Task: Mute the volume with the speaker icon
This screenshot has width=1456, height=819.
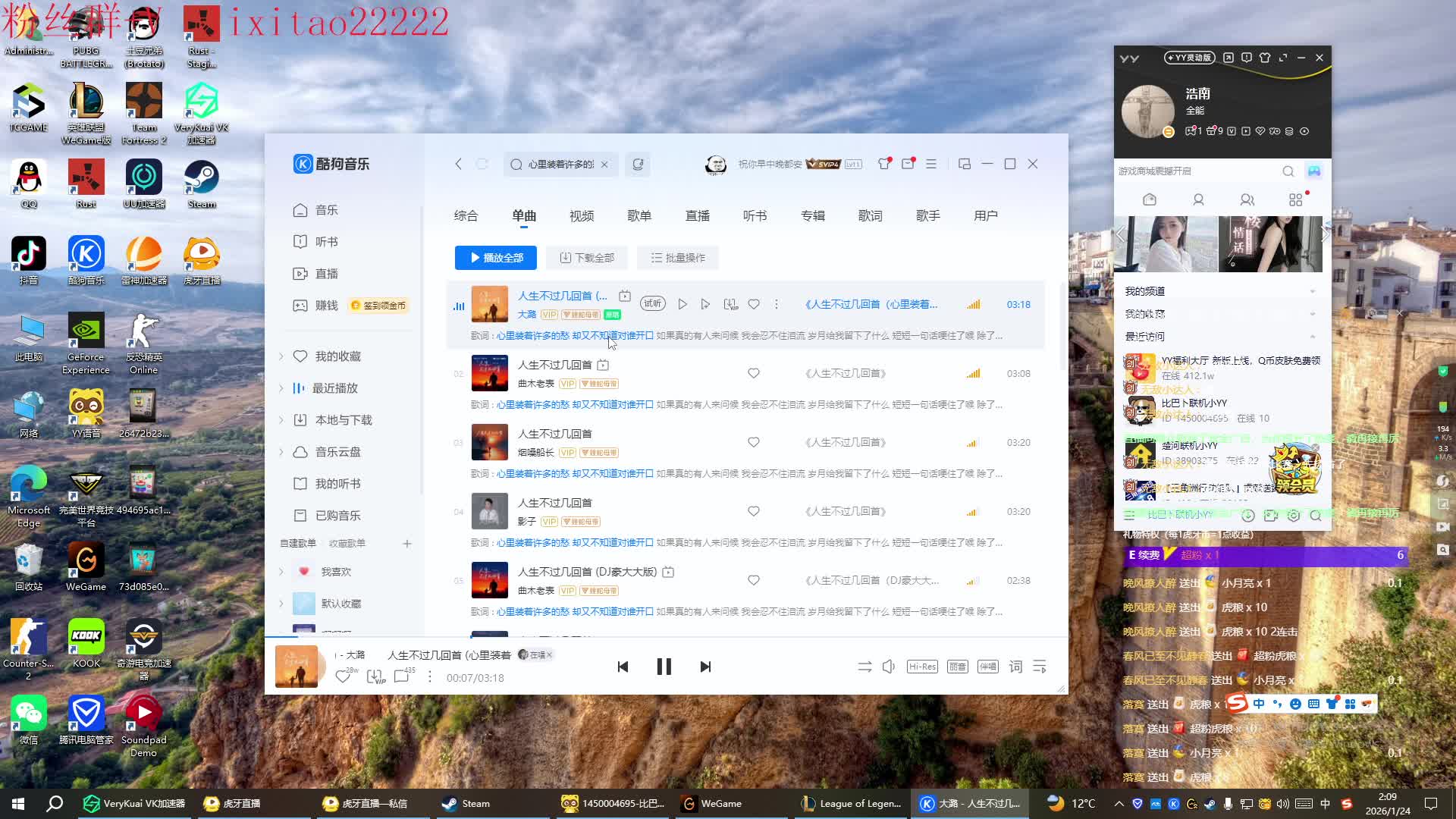Action: (888, 667)
